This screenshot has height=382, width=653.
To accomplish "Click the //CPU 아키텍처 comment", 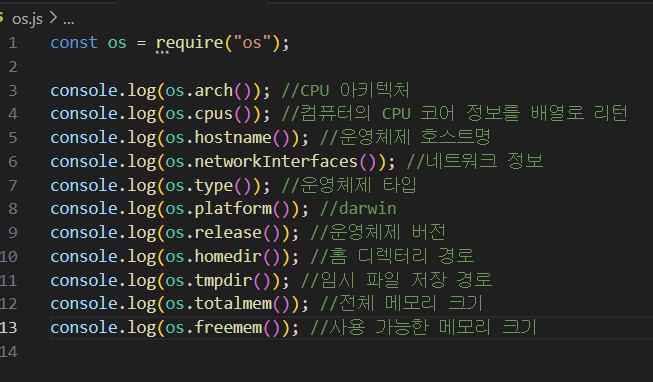I will (346, 90).
